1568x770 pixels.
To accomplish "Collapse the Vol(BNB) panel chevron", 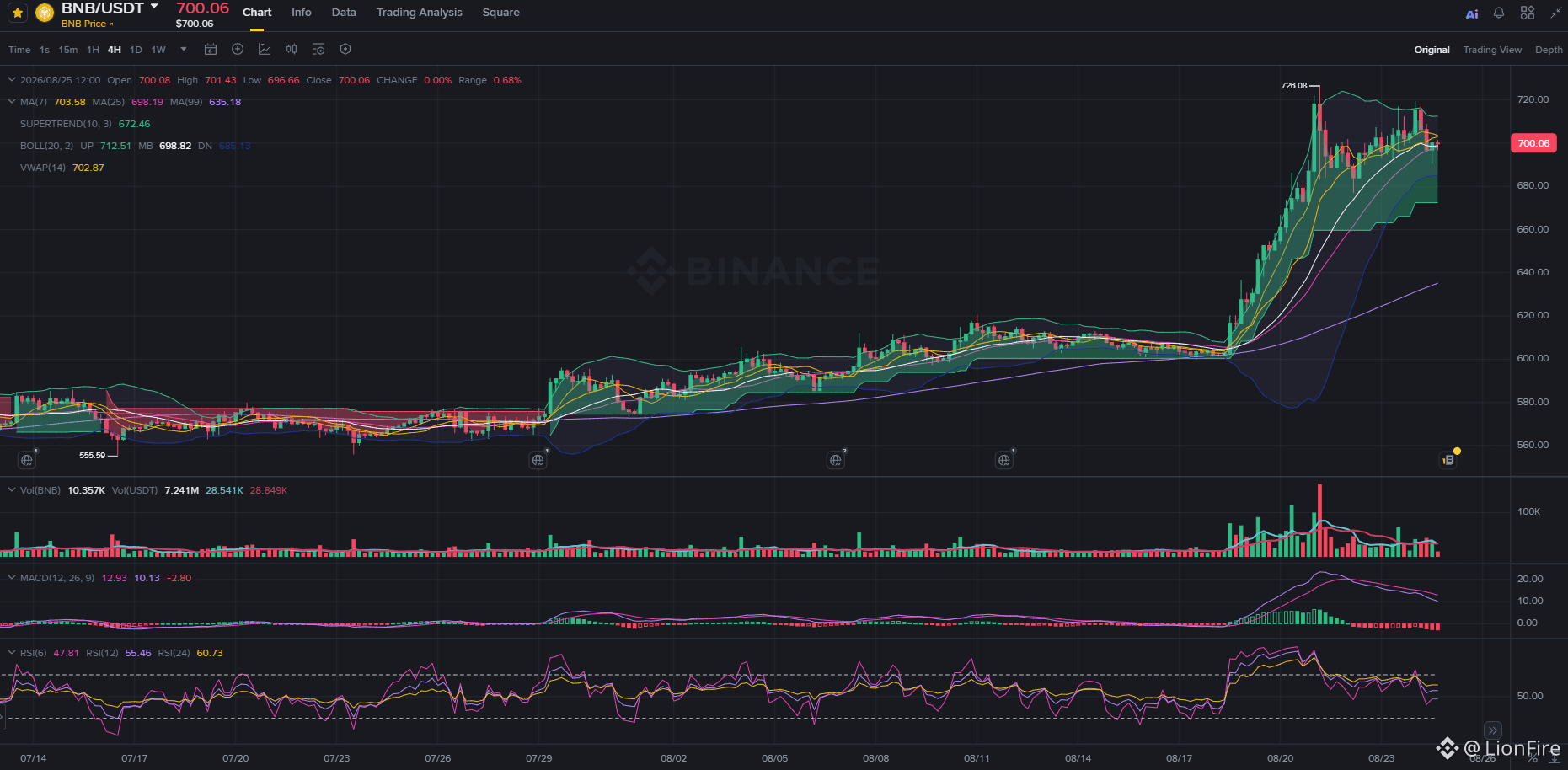I will [x=12, y=490].
